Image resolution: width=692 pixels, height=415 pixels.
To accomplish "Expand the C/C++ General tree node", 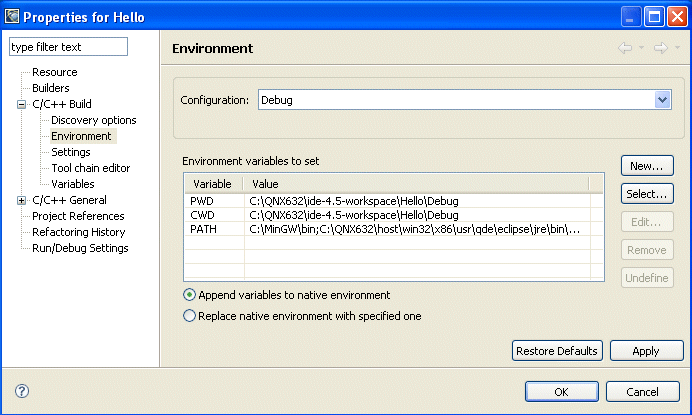I will click(22, 200).
